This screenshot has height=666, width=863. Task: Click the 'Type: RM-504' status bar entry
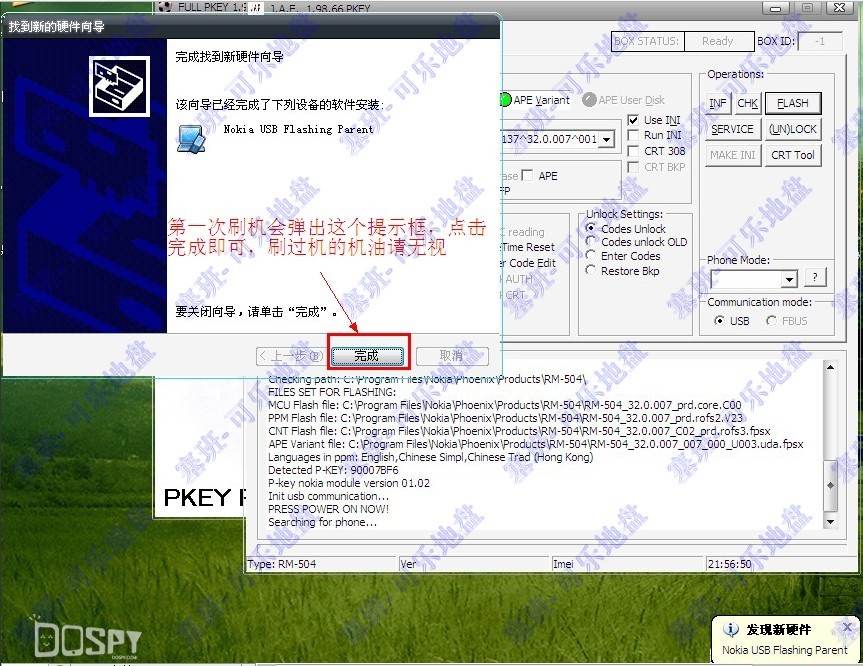point(282,564)
